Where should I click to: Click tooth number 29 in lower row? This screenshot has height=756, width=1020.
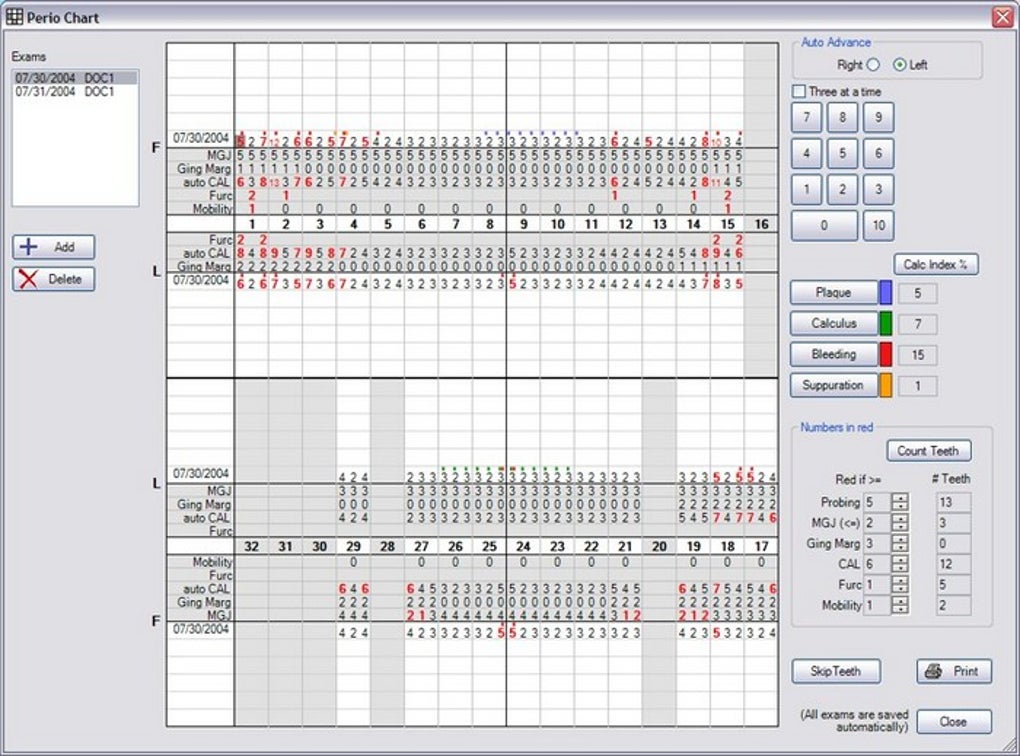pyautogui.click(x=353, y=547)
